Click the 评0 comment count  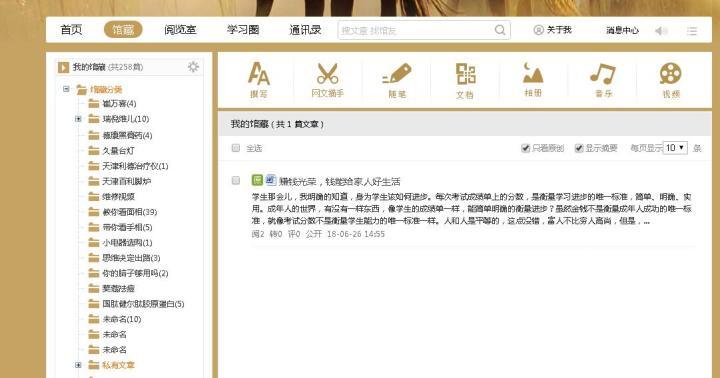click(294, 234)
